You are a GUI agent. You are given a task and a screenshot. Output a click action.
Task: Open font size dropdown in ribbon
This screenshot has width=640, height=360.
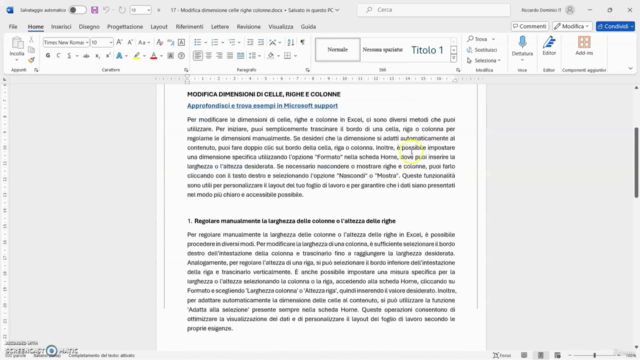click(111, 42)
